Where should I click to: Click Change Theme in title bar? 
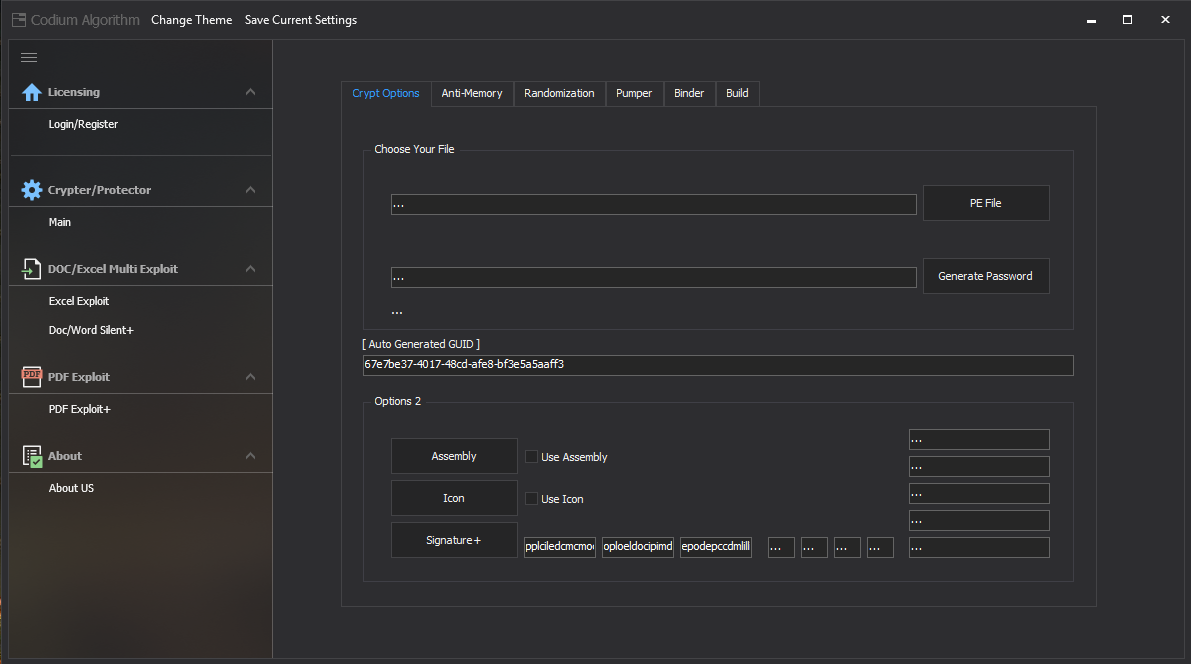(x=191, y=20)
